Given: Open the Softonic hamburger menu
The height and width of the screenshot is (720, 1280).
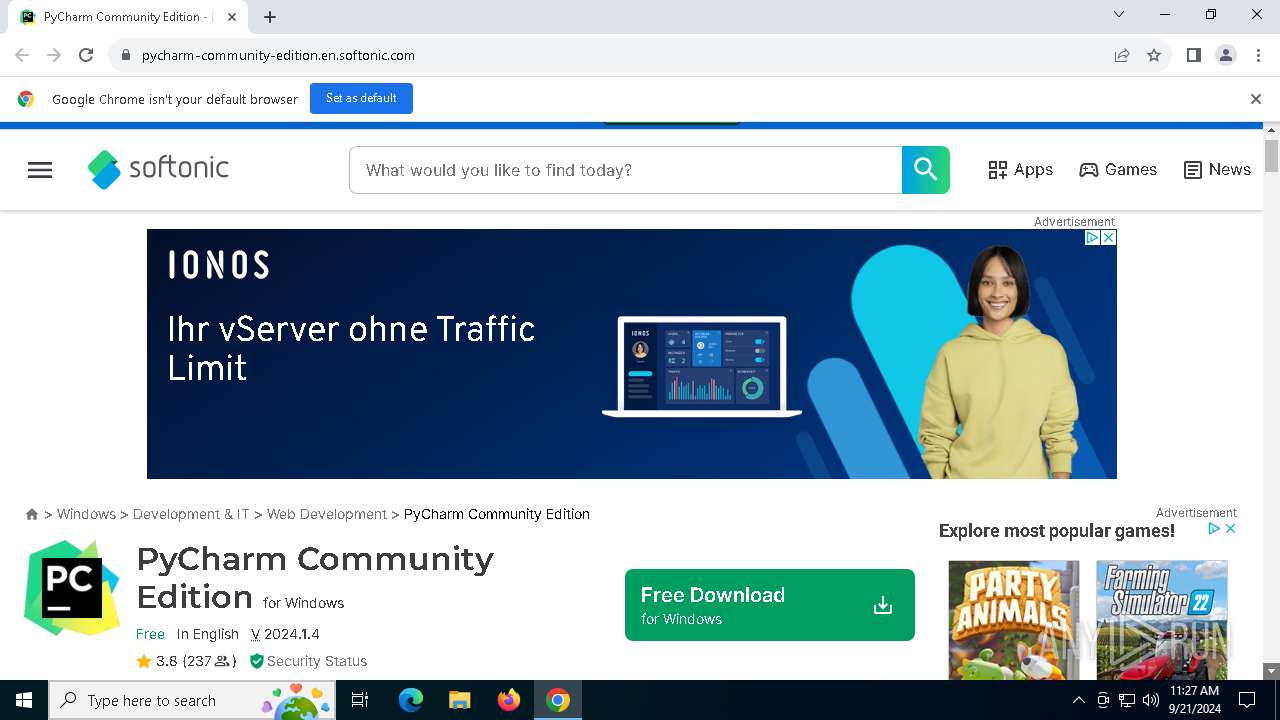Looking at the screenshot, I should (x=40, y=170).
